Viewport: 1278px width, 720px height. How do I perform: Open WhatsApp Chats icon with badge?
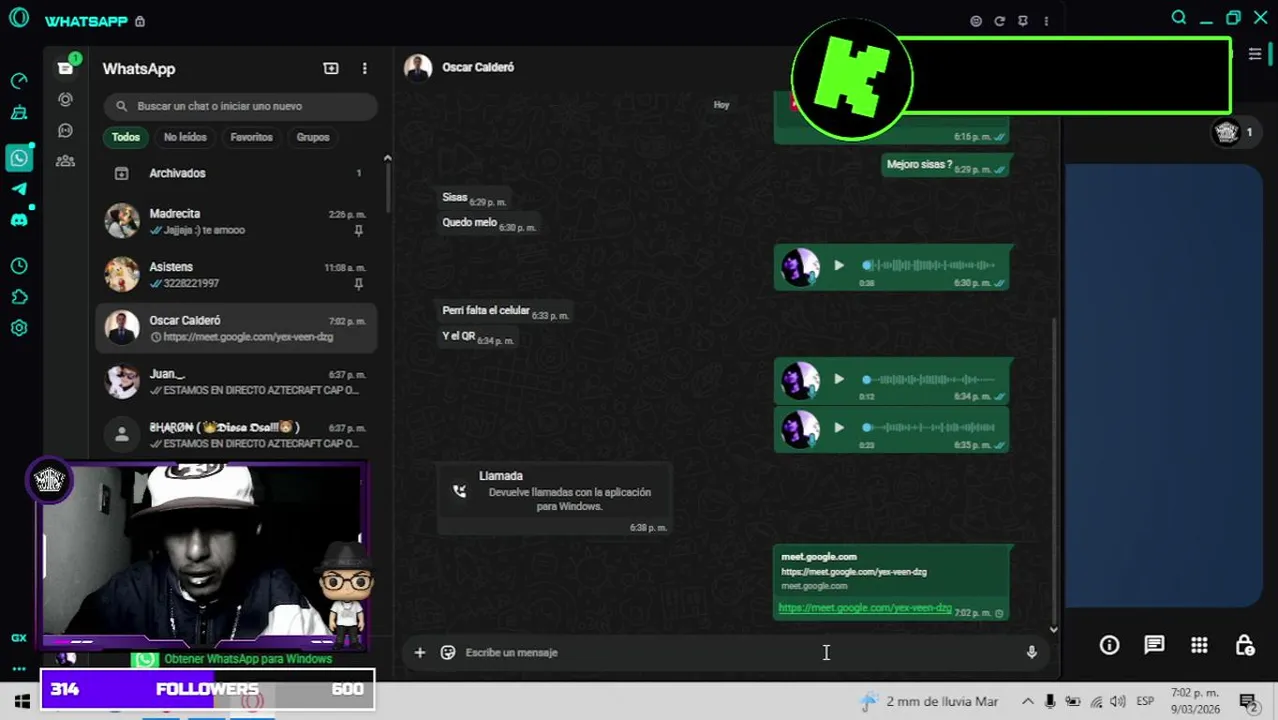point(66,68)
